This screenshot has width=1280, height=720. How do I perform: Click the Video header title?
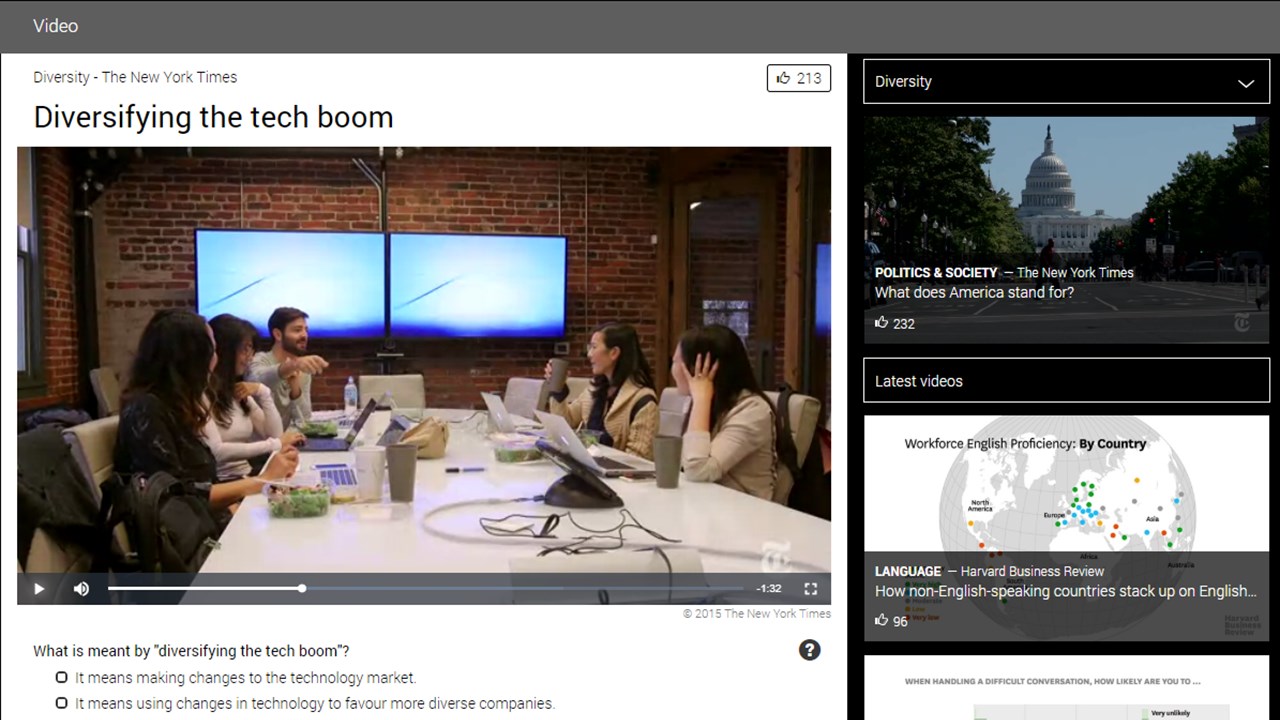point(56,26)
